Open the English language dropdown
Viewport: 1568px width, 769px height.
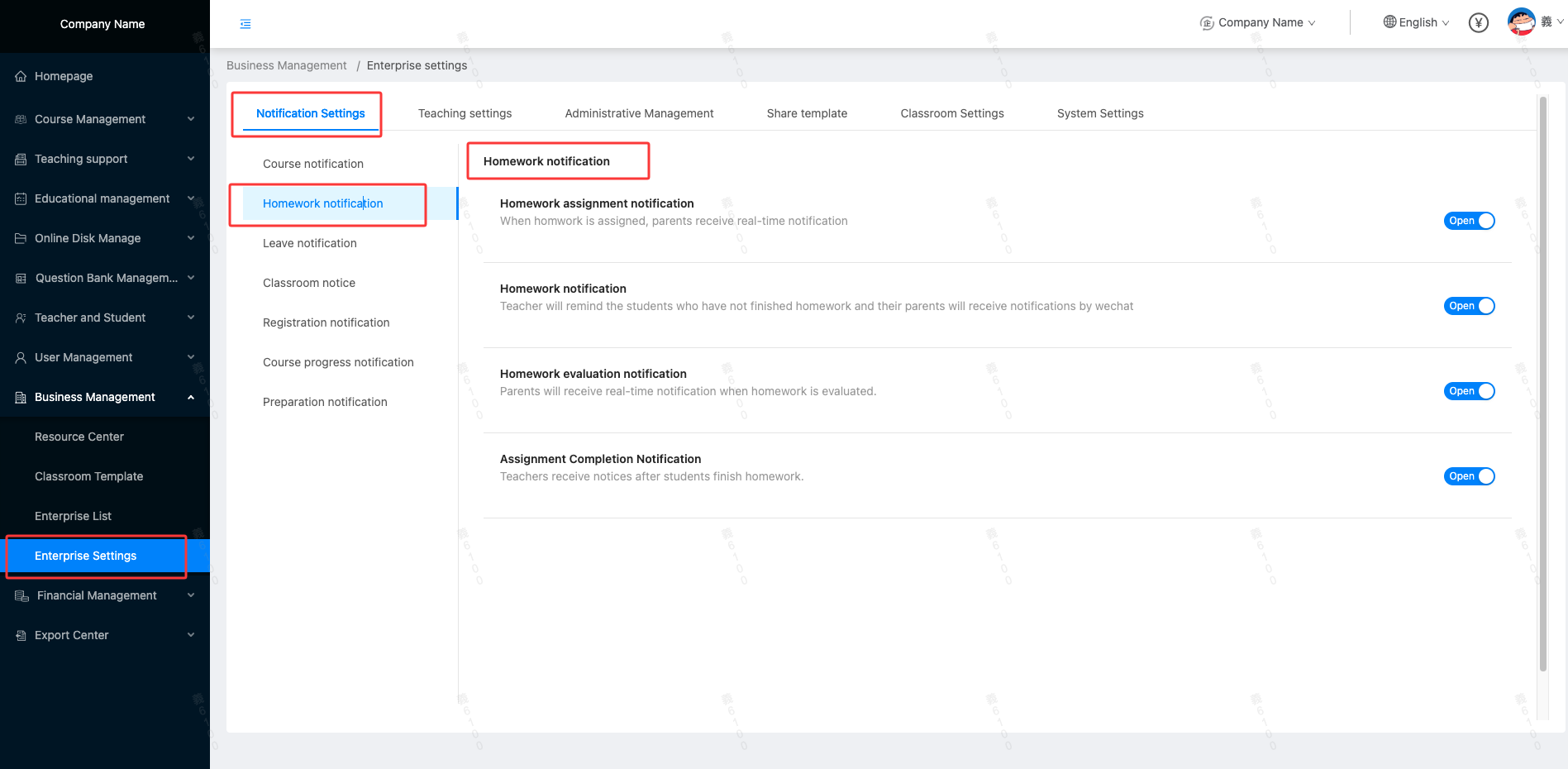pos(1416,22)
